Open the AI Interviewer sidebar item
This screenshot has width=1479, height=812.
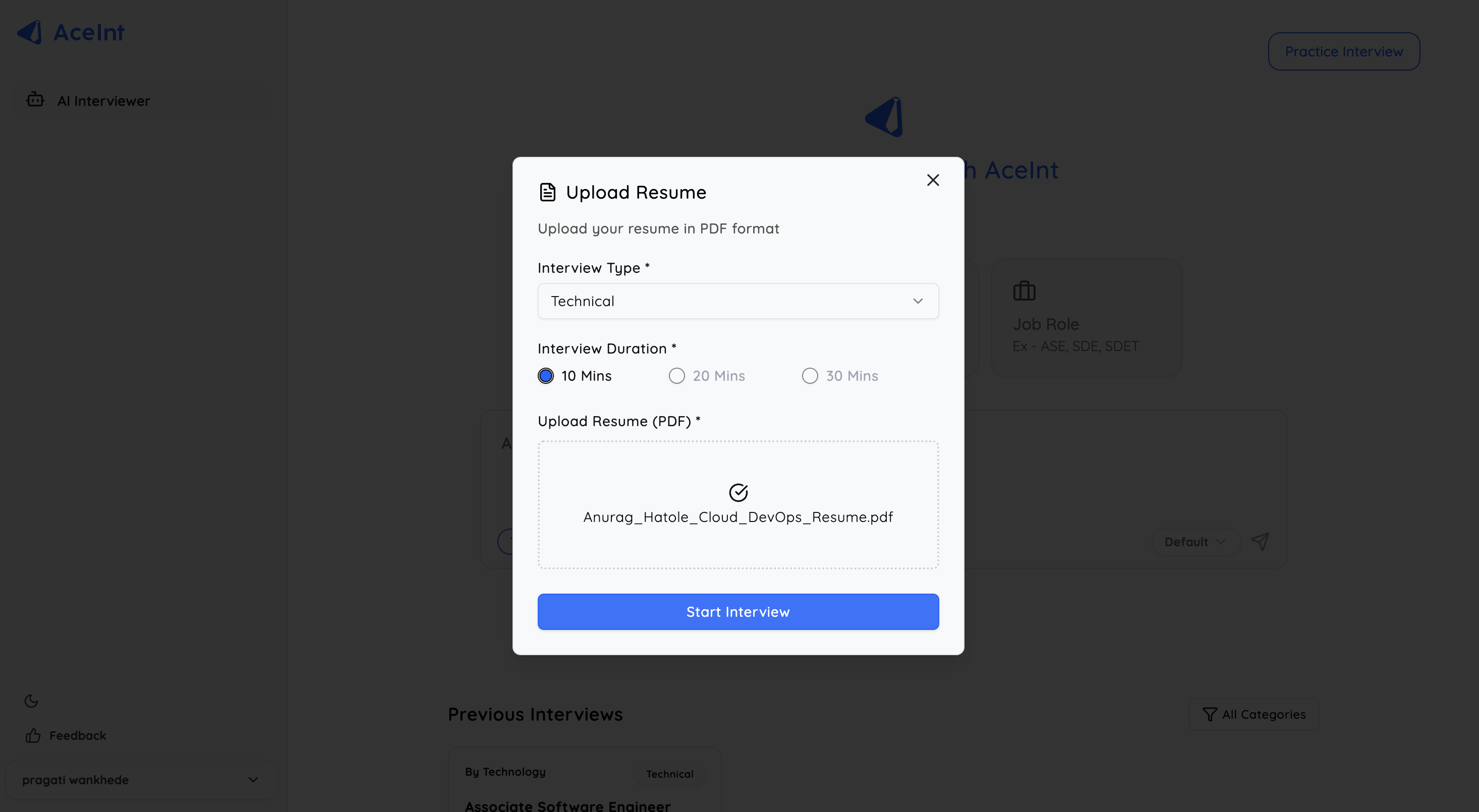142,101
